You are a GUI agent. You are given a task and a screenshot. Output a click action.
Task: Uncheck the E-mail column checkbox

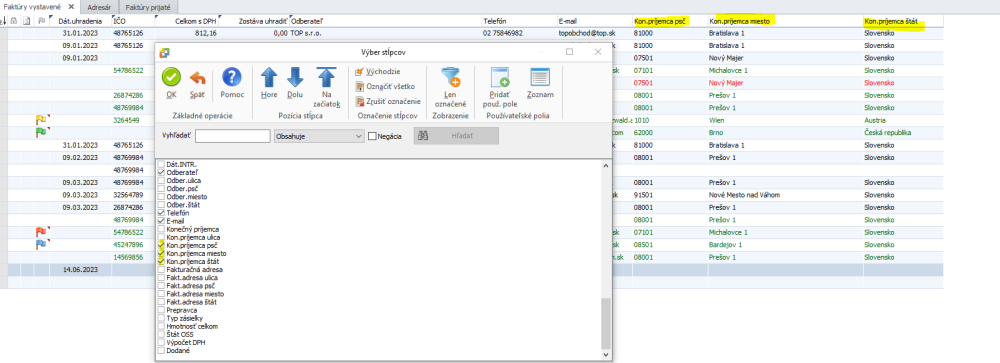[161, 221]
